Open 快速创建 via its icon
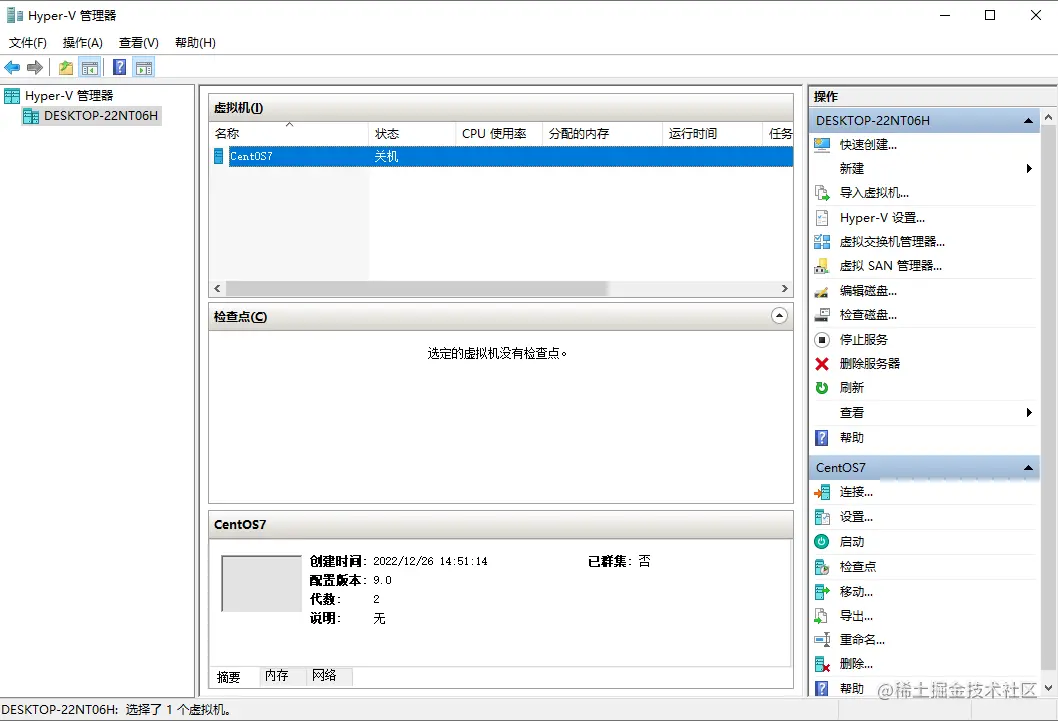The height and width of the screenshot is (721, 1058). pos(821,145)
